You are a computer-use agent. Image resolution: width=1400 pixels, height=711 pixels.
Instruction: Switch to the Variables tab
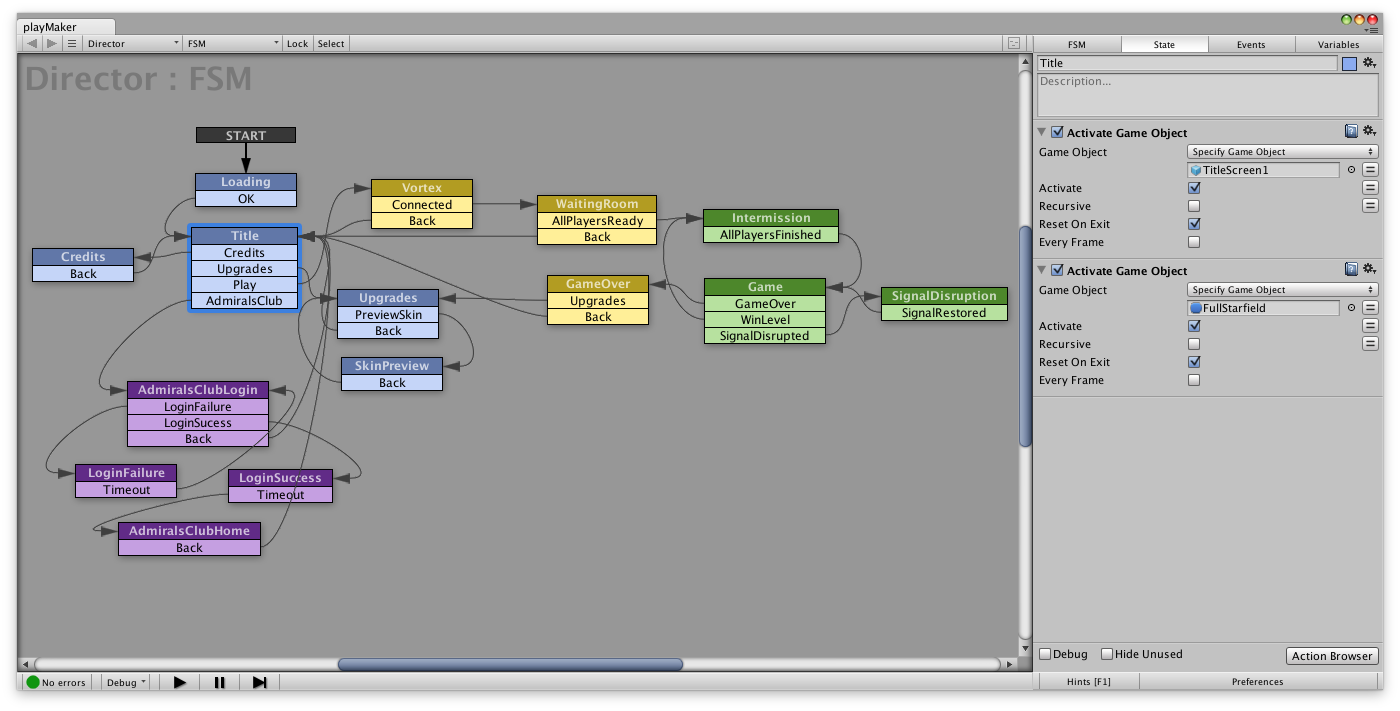[x=1338, y=44]
